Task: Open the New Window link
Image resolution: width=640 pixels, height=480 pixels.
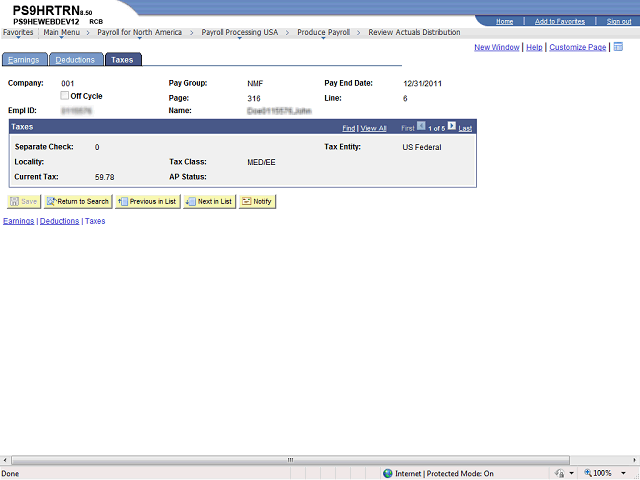Action: click(x=496, y=47)
